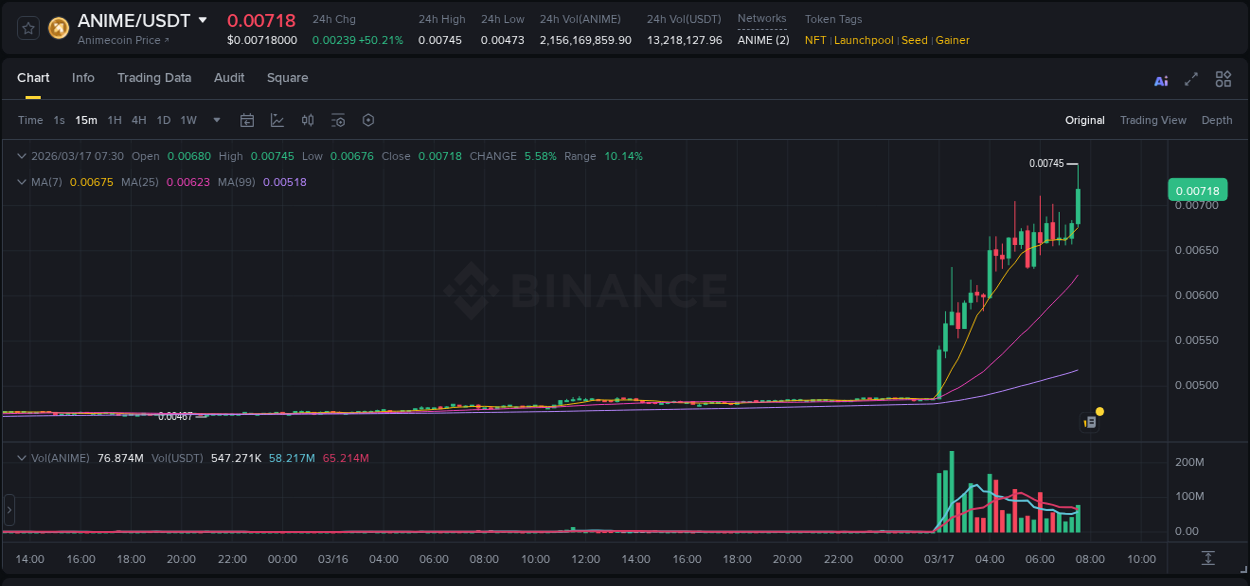This screenshot has height=586, width=1250.
Task: Collapse the MA indicator row
Action: 22,182
